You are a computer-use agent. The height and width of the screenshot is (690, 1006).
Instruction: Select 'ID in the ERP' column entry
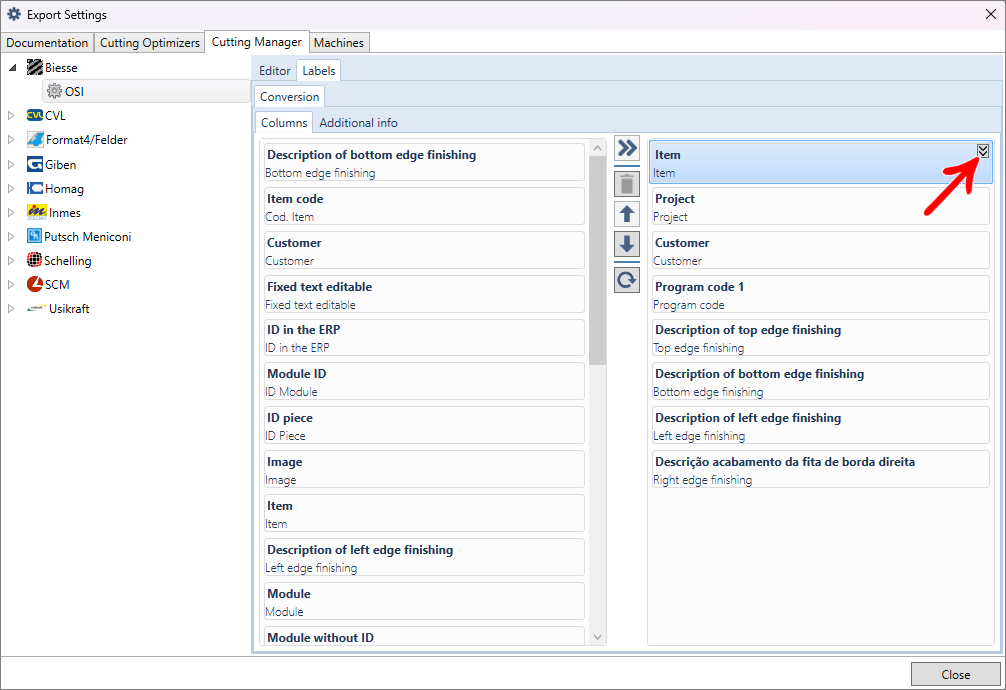(x=424, y=338)
